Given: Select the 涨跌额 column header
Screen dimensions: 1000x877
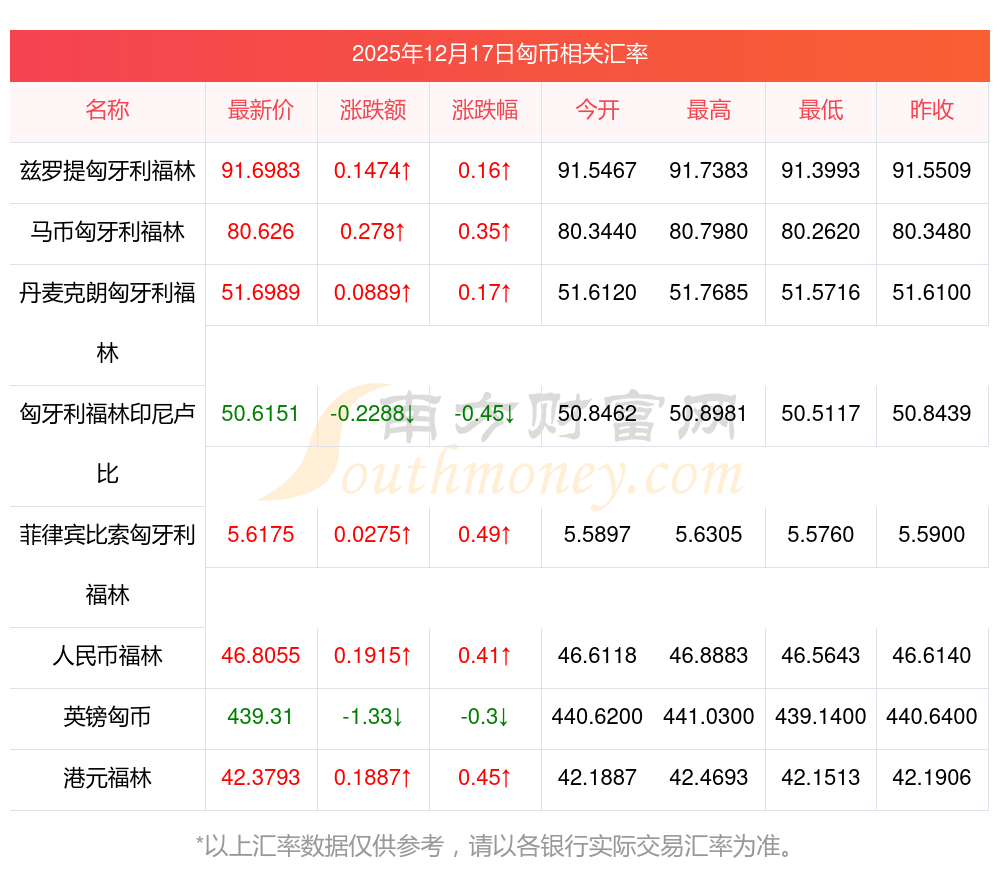Looking at the screenshot, I should tap(373, 110).
